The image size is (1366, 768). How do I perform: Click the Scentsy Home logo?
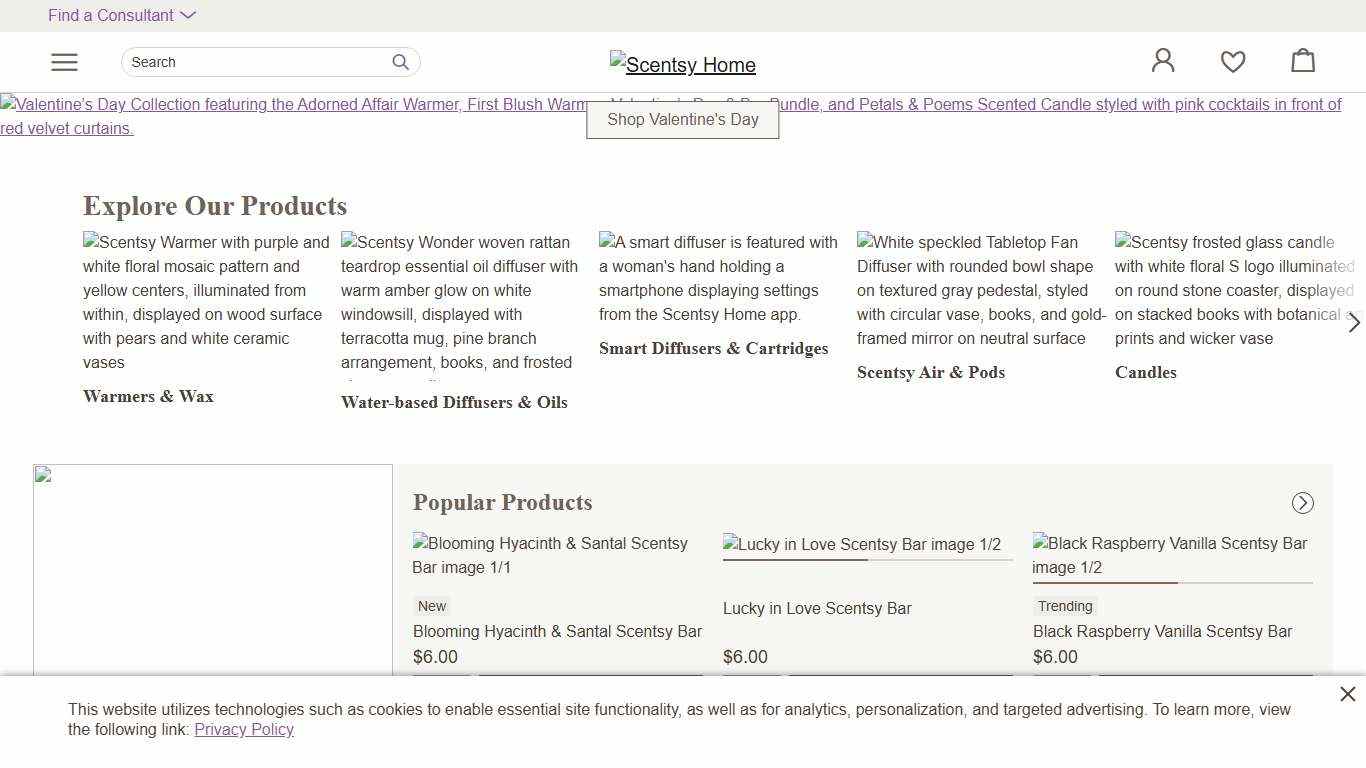tap(683, 64)
